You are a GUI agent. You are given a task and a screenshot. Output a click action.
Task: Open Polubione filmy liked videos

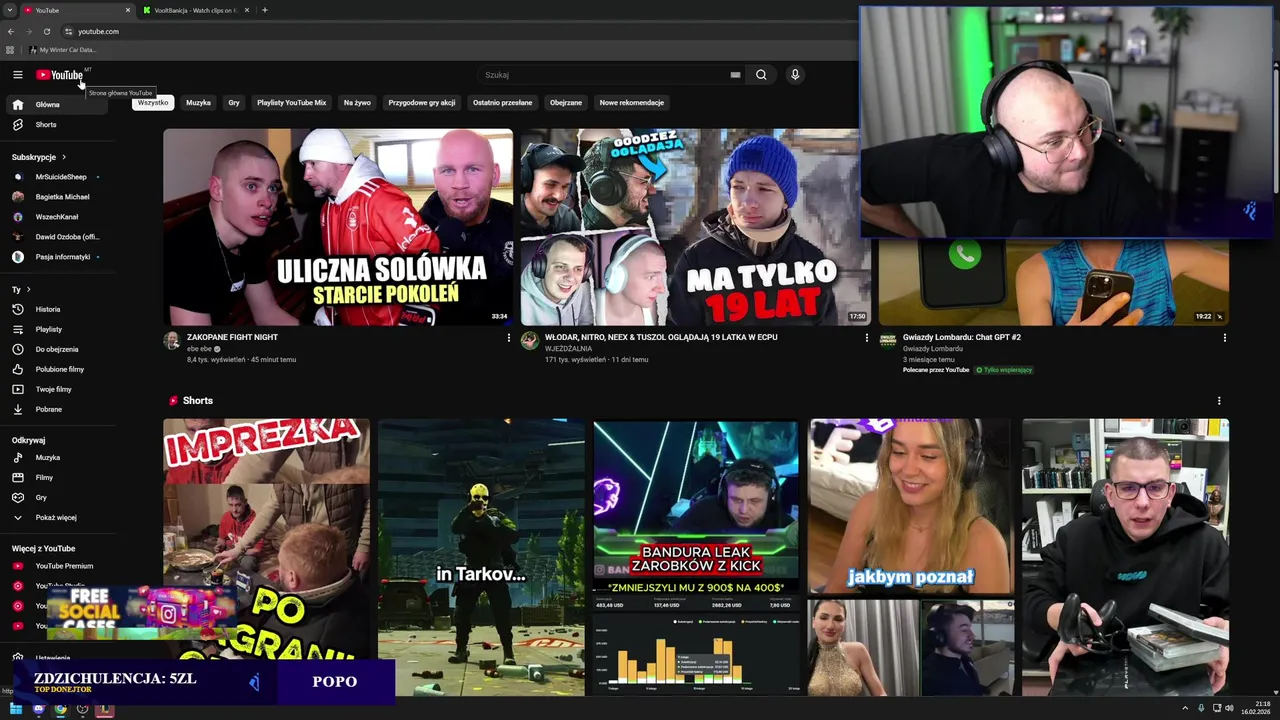pos(58,369)
